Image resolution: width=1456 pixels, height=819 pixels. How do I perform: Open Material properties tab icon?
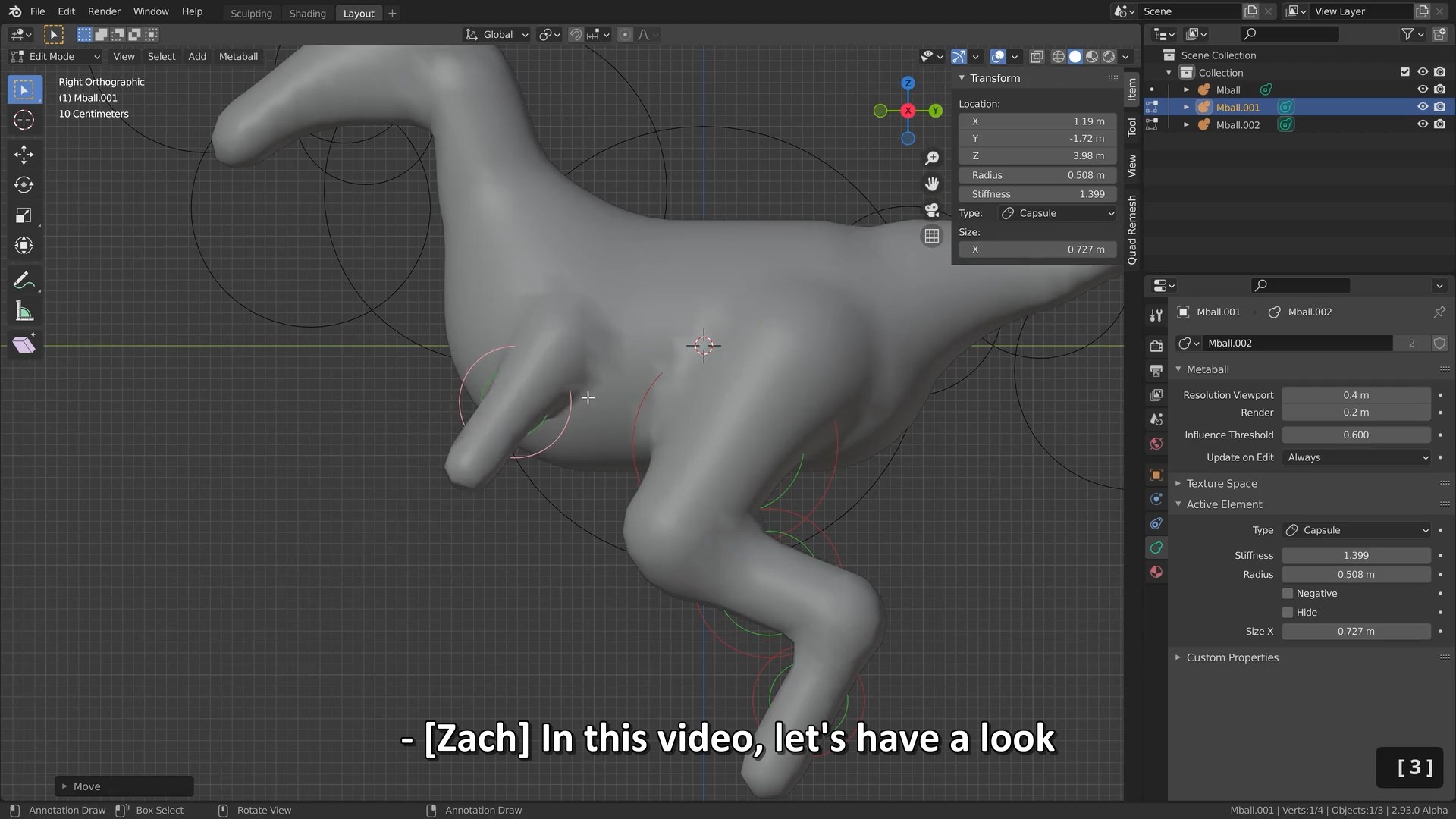[x=1156, y=572]
